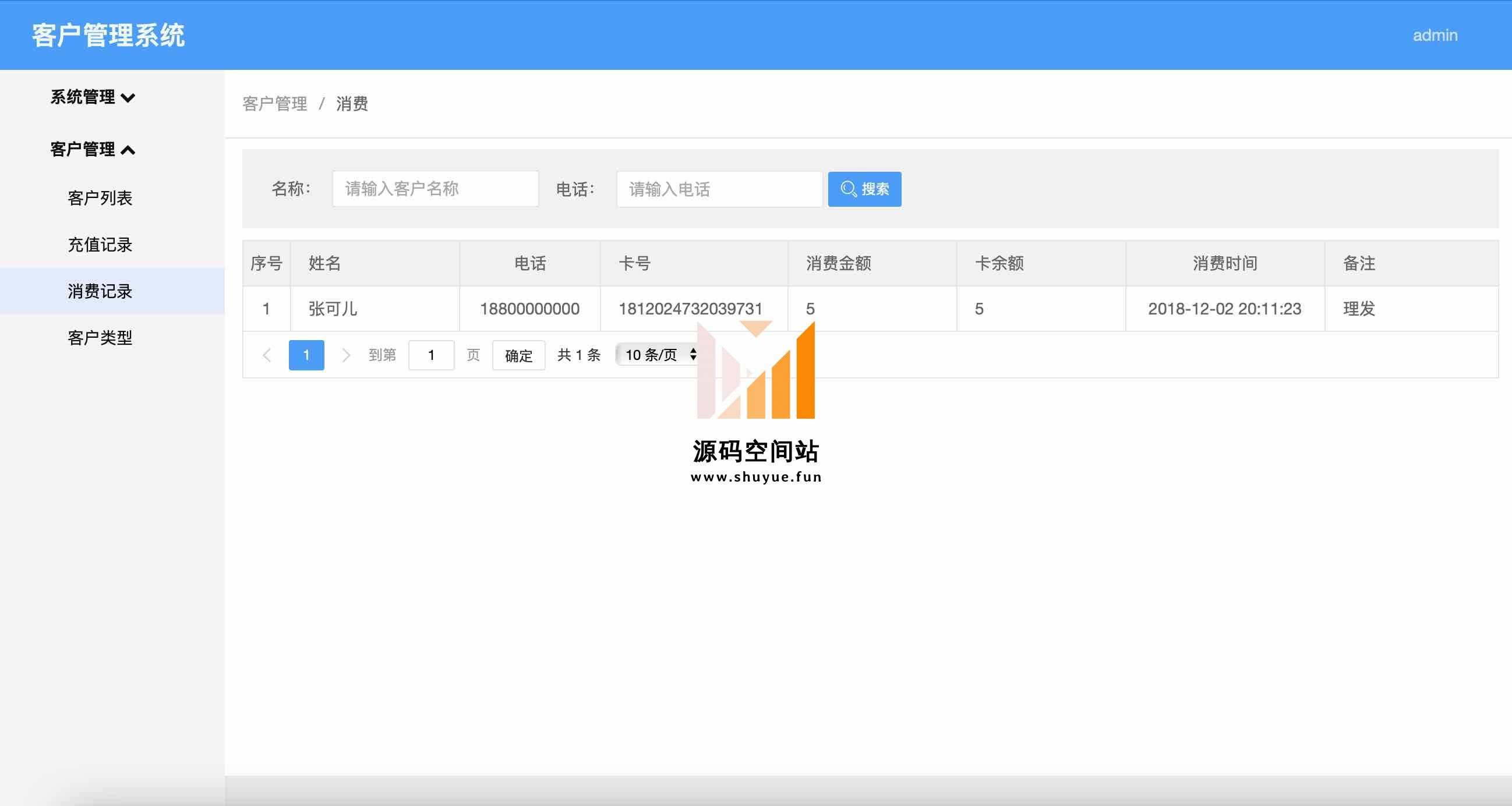Click the 张可儿 table row
Screen dimensions: 1512x806
333,309
